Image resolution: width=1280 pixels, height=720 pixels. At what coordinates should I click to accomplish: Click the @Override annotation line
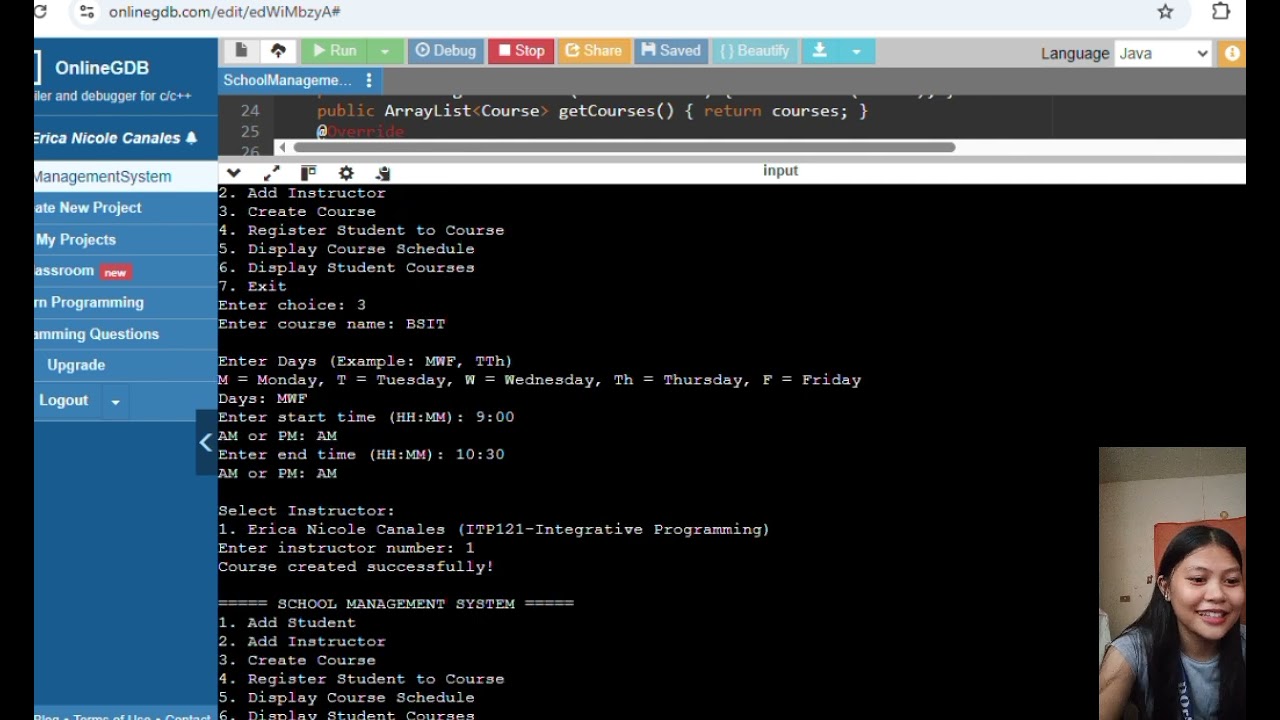coord(361,131)
